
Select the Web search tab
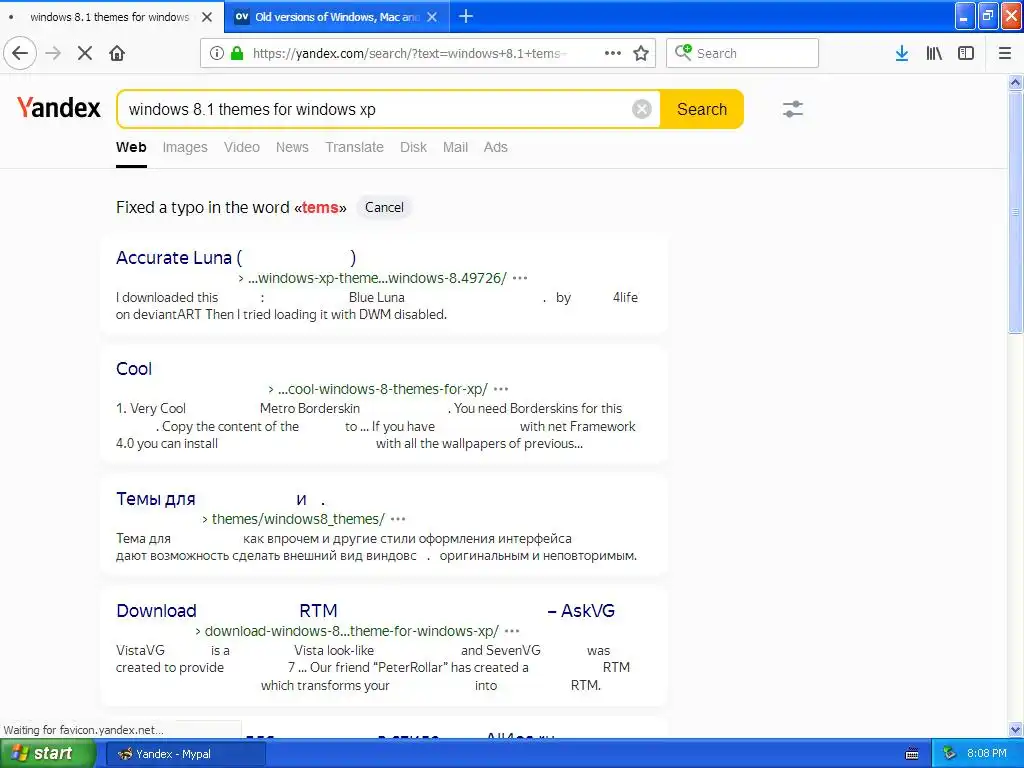131,148
